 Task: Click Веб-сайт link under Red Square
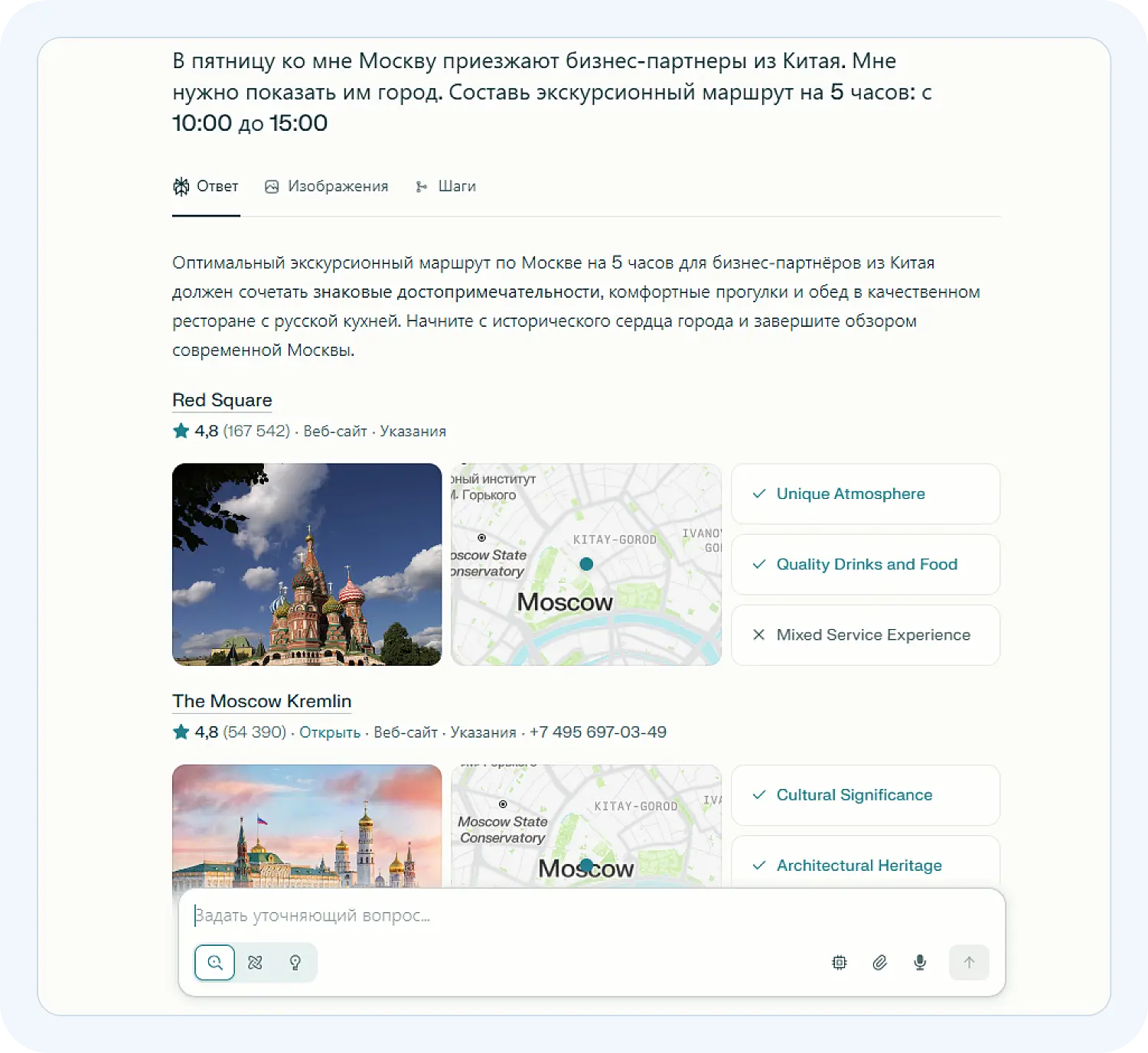pos(335,432)
